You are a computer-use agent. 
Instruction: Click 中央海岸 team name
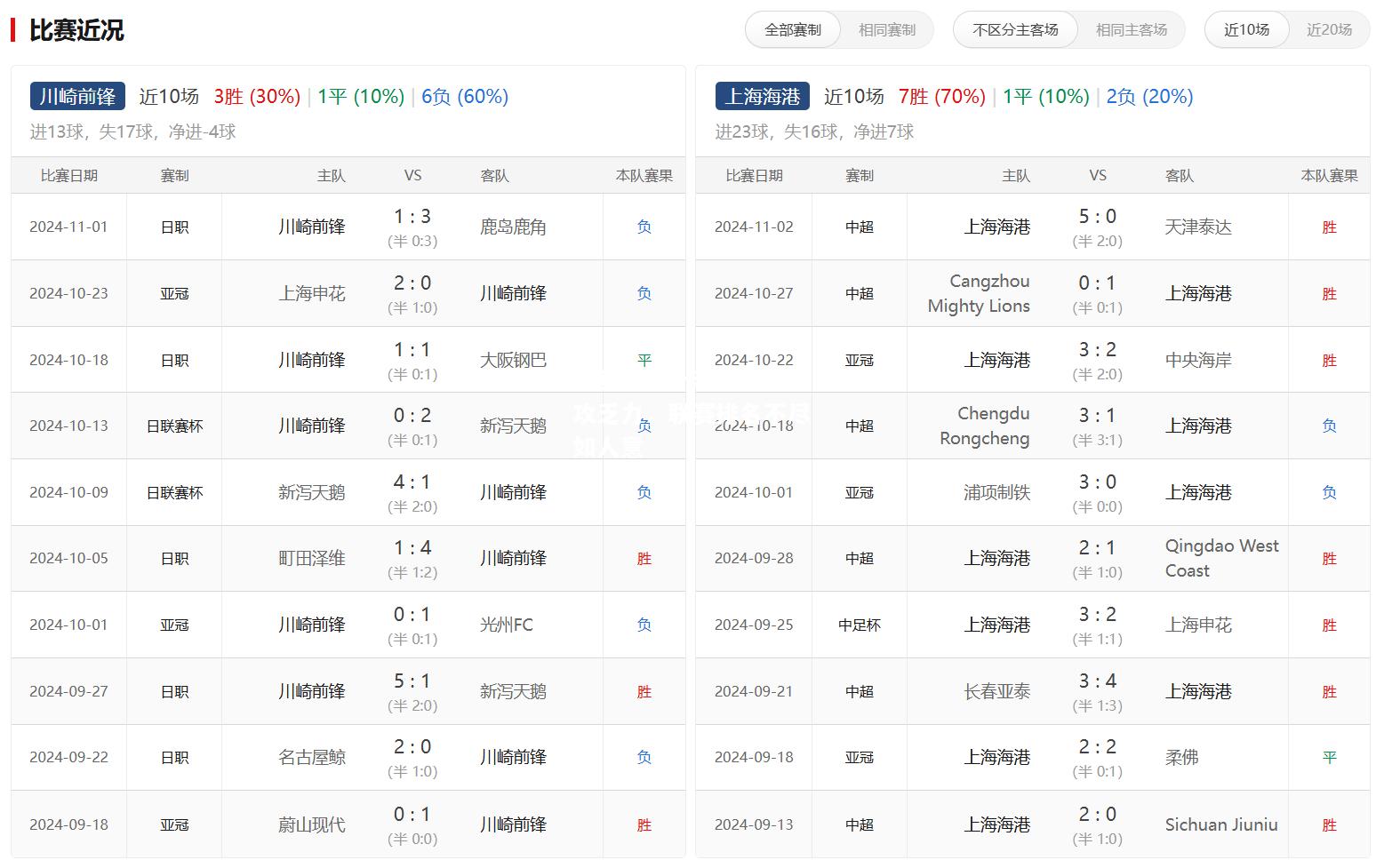[x=1198, y=360]
